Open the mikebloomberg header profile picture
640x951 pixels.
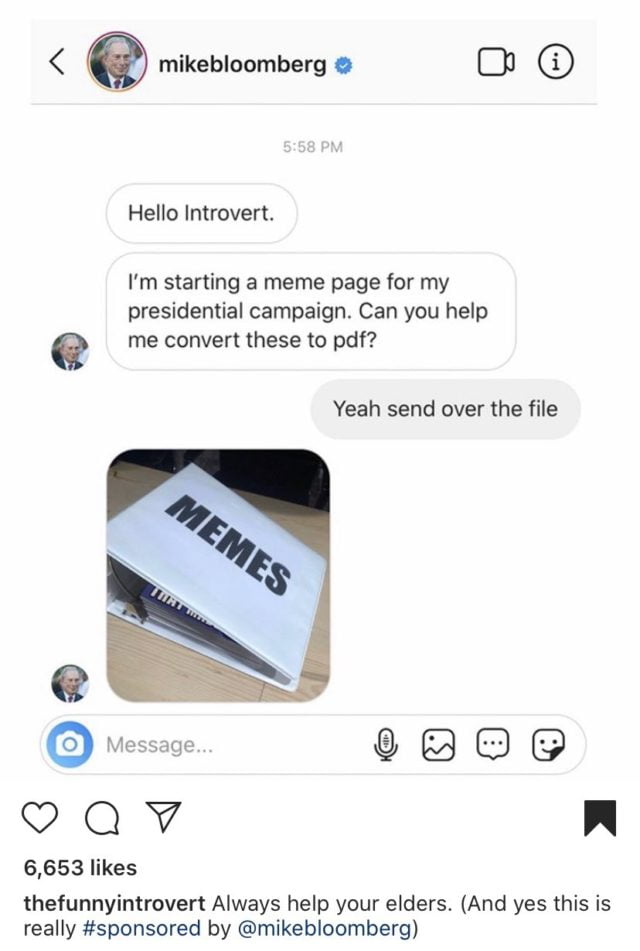tap(117, 61)
